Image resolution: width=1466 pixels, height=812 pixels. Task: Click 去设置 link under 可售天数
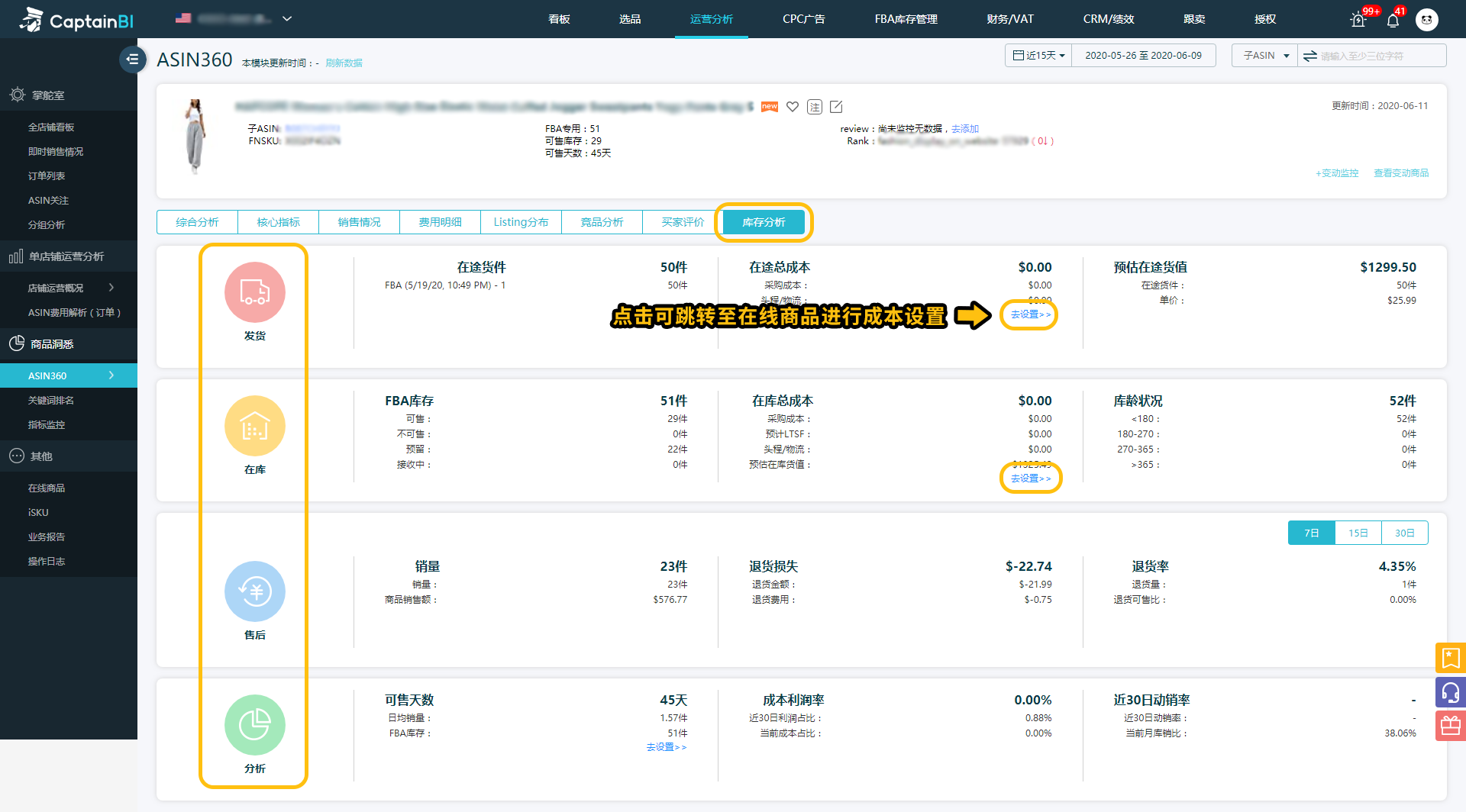667,747
